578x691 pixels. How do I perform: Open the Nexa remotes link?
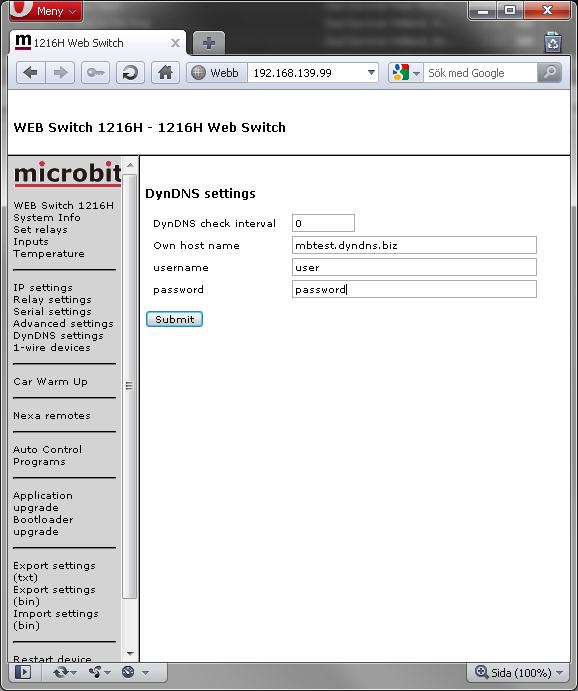pyautogui.click(x=52, y=416)
